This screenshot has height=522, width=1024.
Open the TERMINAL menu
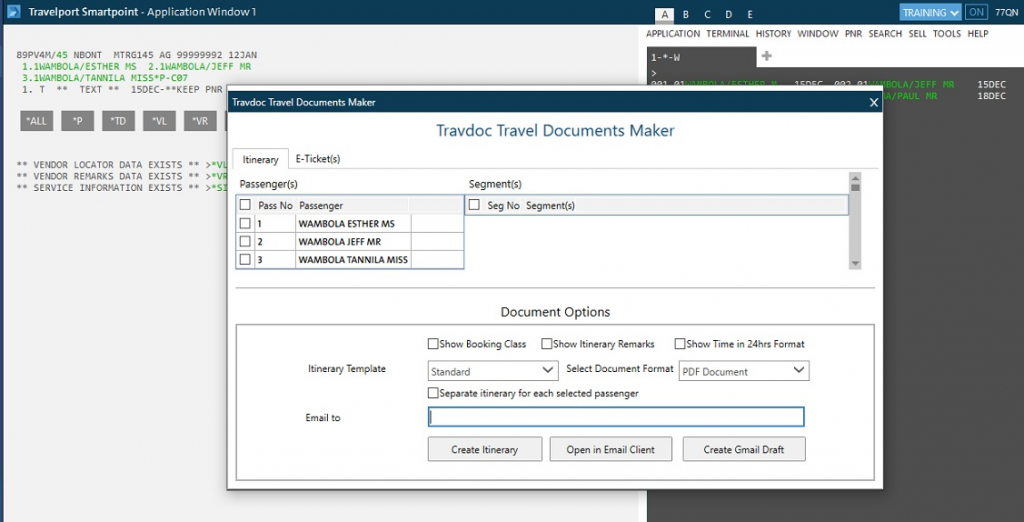(x=728, y=34)
